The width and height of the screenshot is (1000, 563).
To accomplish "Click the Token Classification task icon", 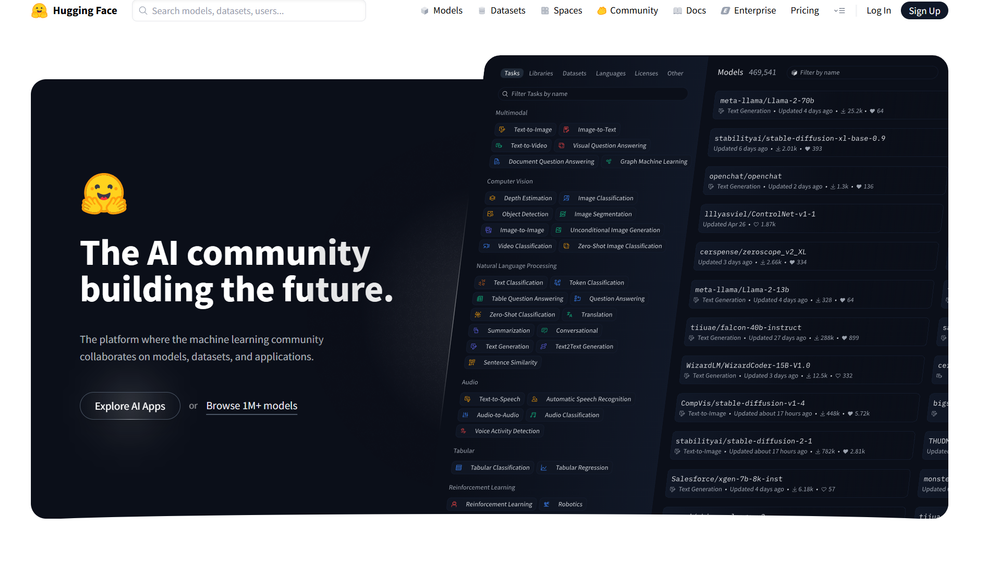I will [558, 282].
